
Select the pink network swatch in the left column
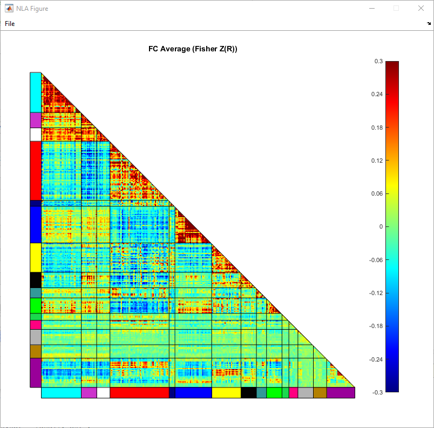click(36, 325)
